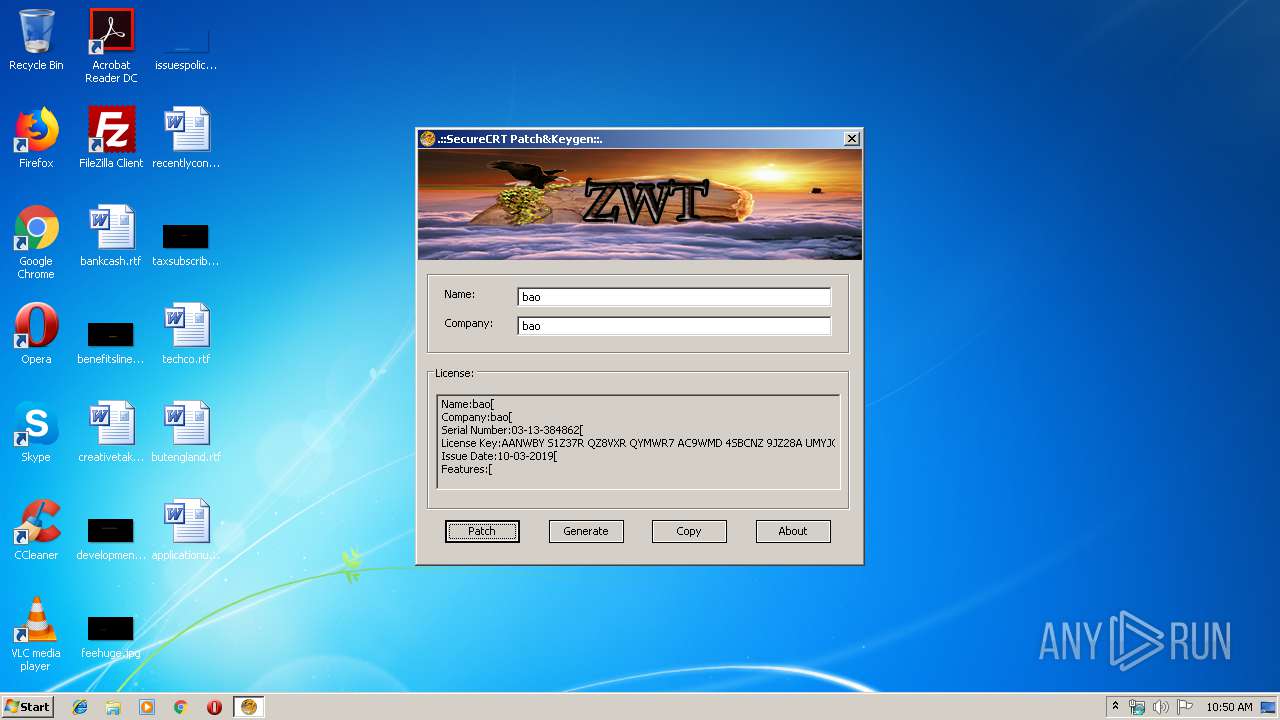The image size is (1280, 720).
Task: Launch Google Chrome desktop shortcut
Action: coord(36,243)
